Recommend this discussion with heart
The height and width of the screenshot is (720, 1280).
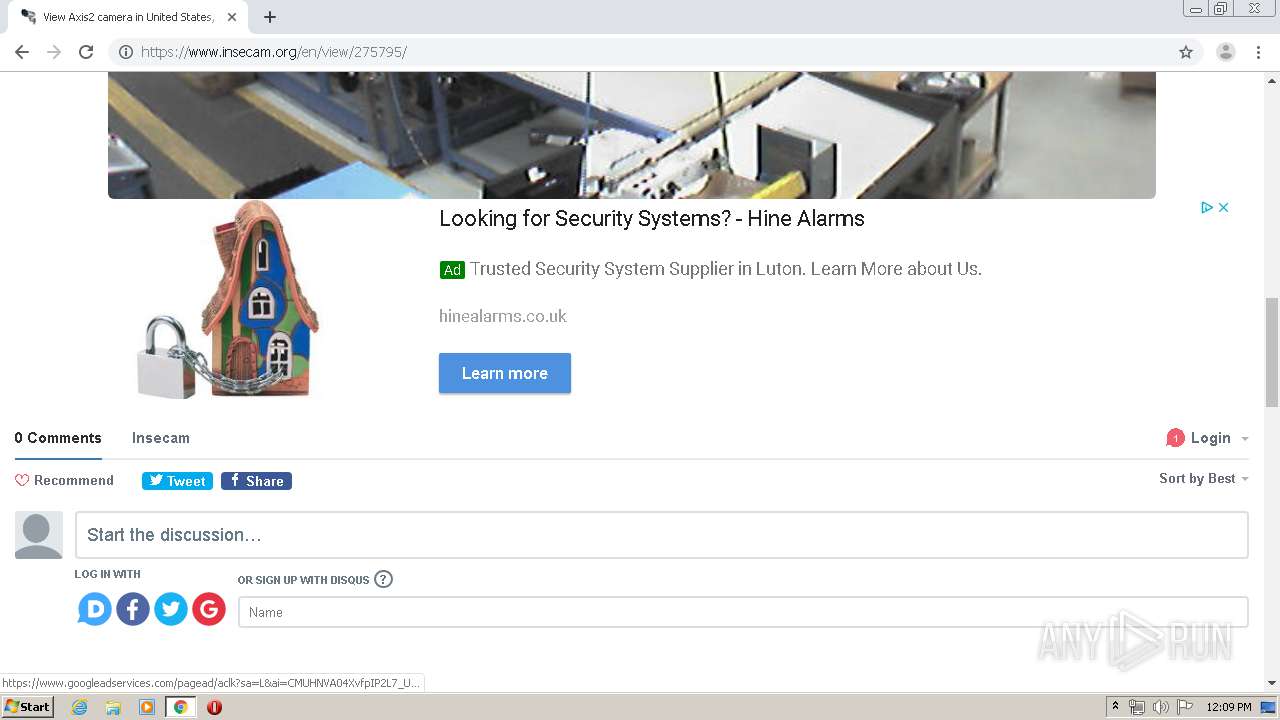tap(64, 480)
